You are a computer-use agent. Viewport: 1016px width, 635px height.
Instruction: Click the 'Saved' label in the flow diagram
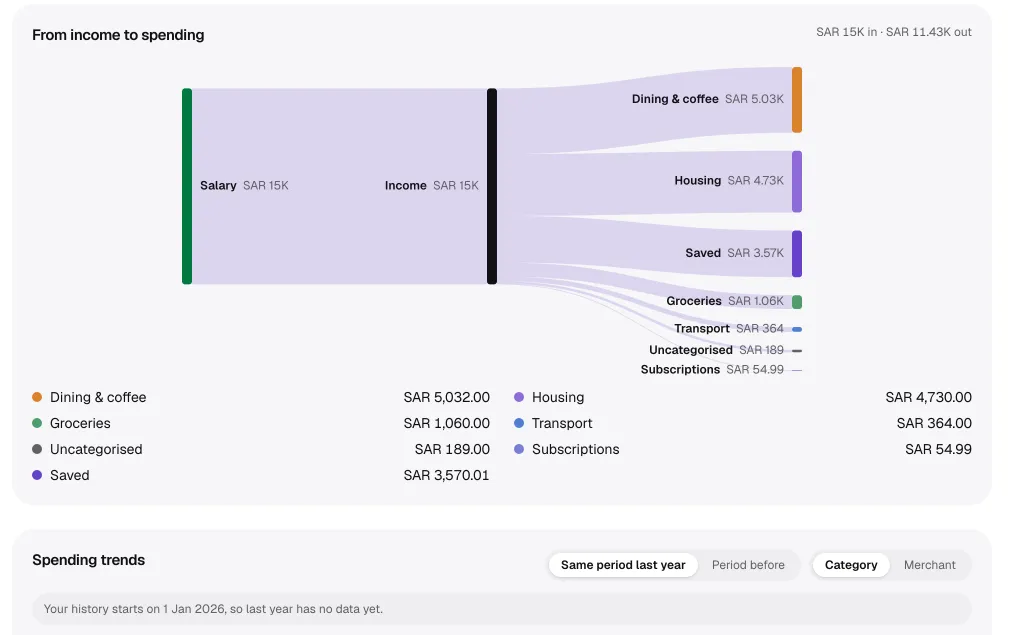[703, 253]
